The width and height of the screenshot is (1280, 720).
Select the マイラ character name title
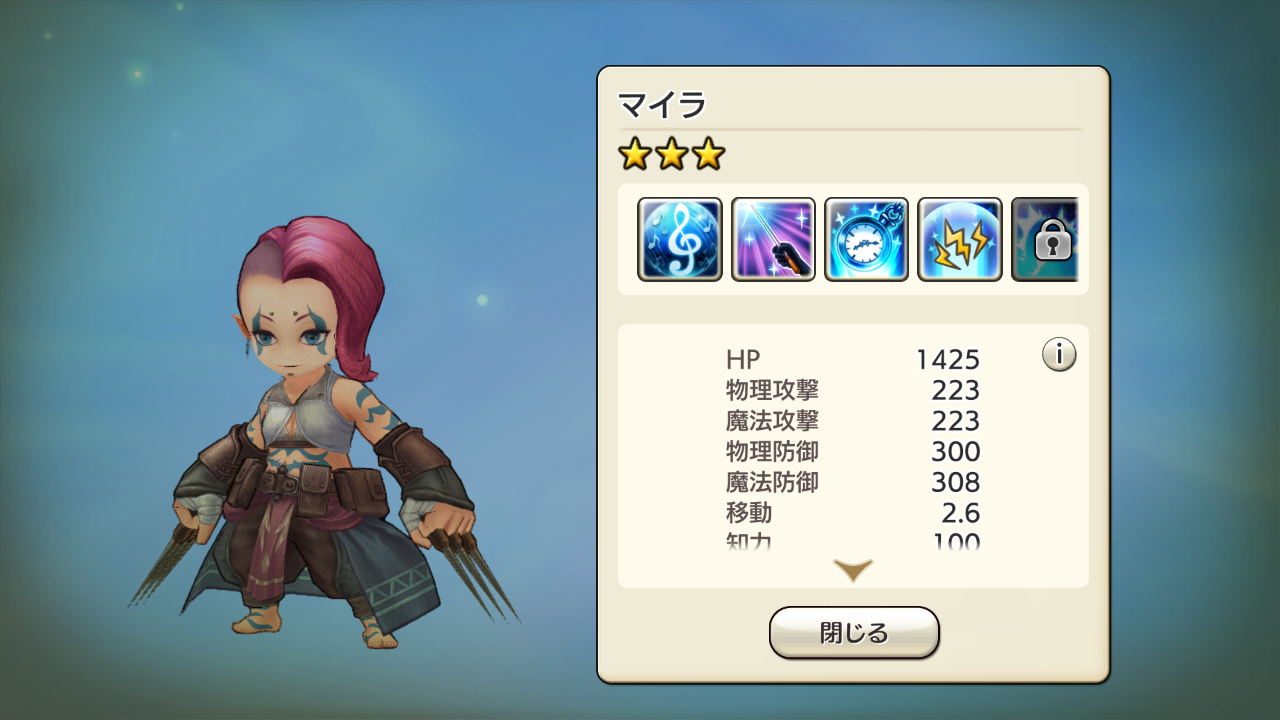tap(662, 104)
